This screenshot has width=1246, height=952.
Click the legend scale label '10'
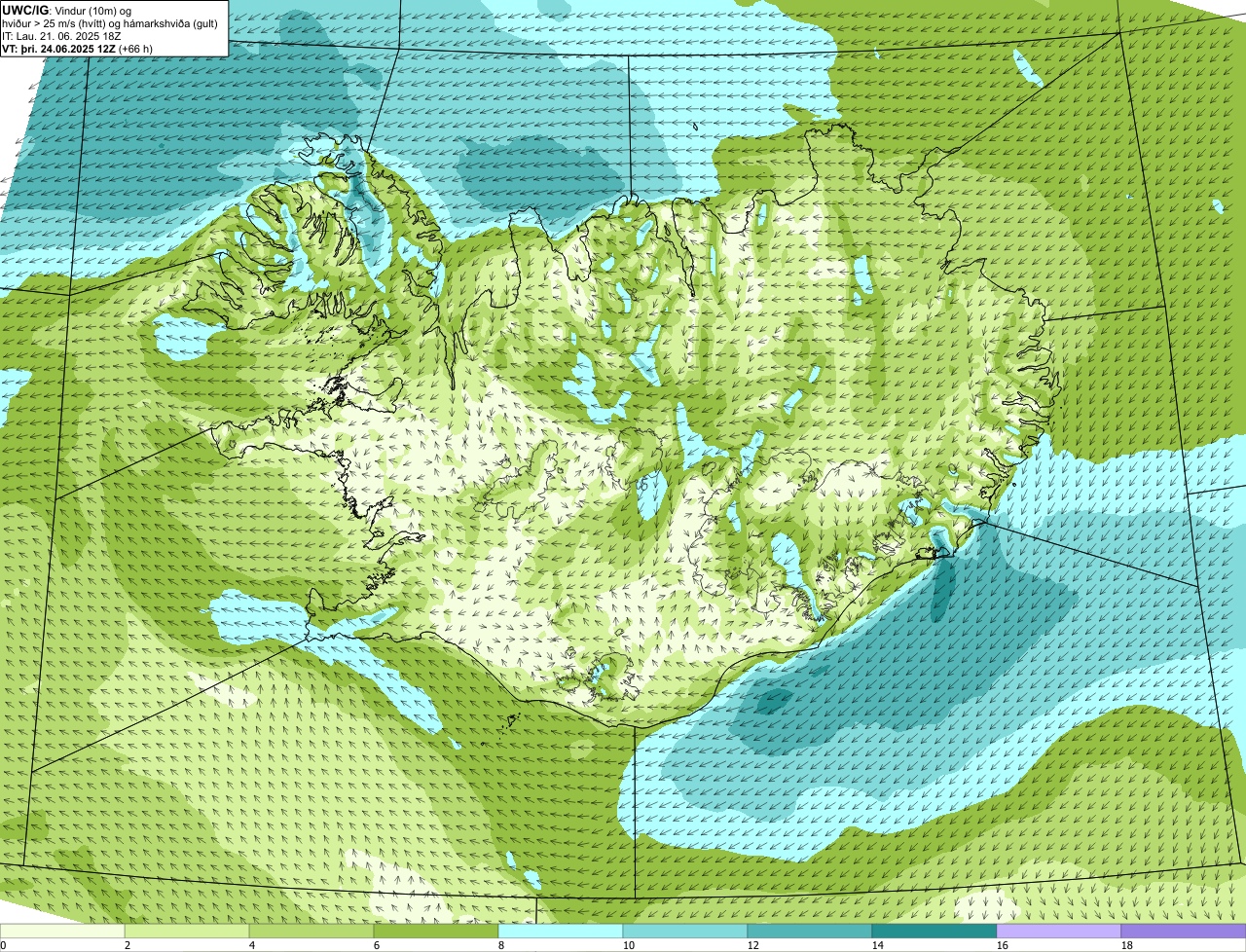(629, 945)
